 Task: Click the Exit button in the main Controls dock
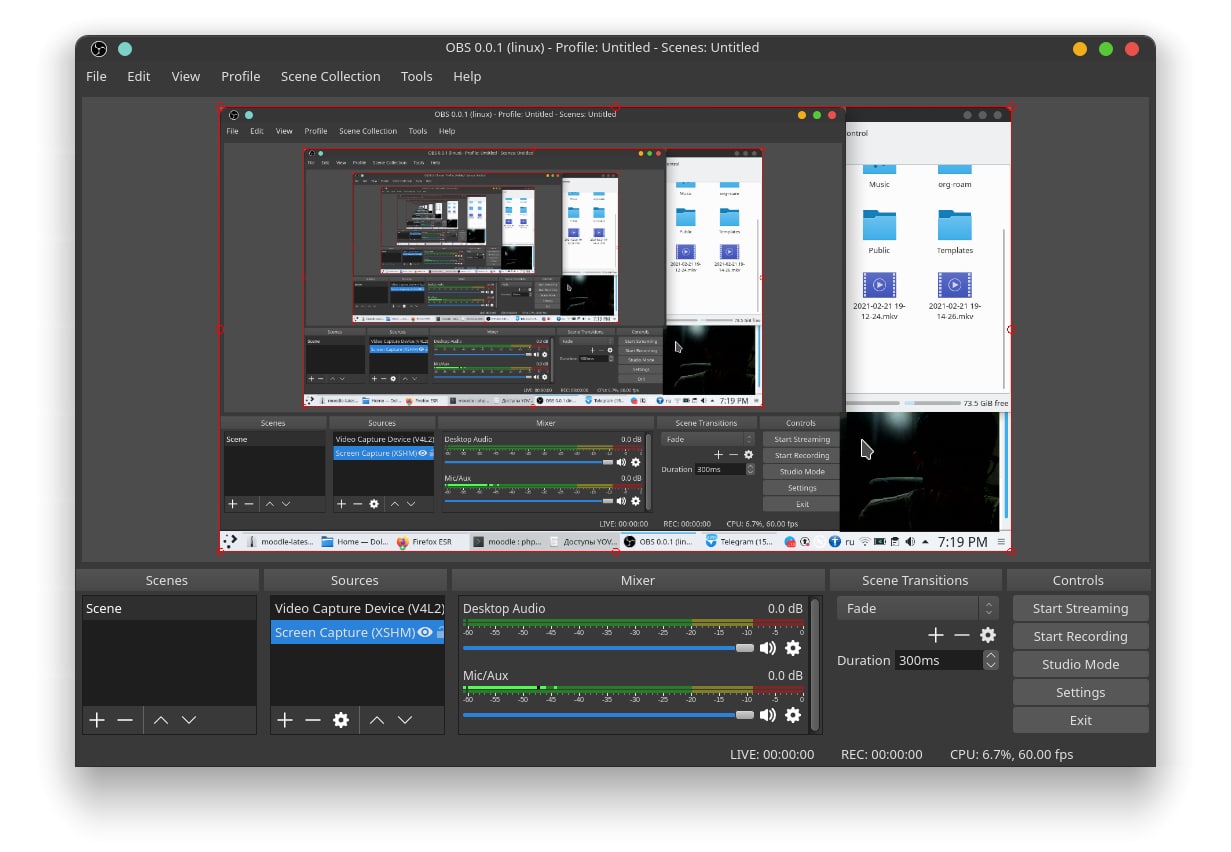[x=1081, y=720]
